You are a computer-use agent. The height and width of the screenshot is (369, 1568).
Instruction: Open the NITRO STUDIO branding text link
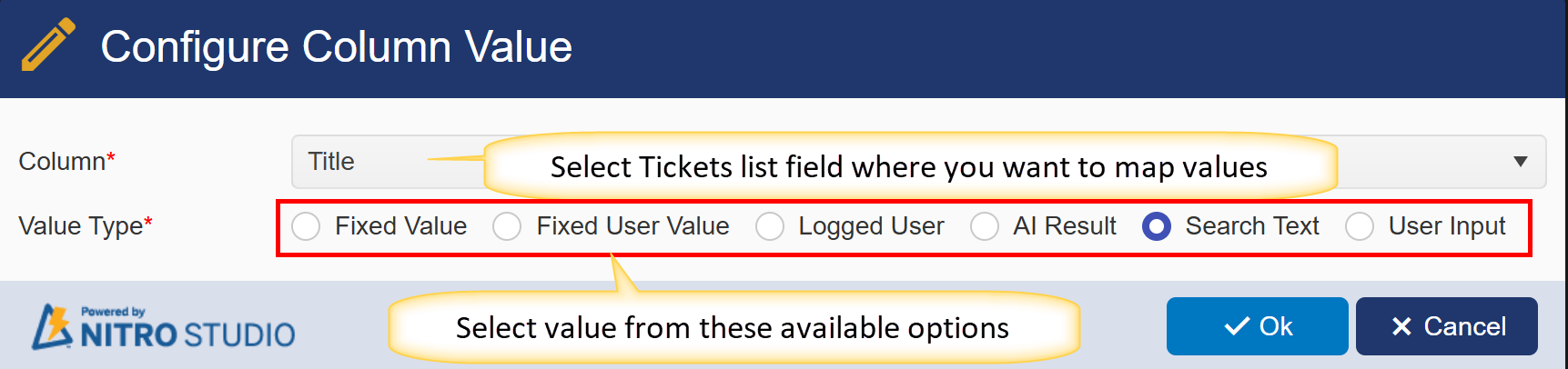pos(187,334)
